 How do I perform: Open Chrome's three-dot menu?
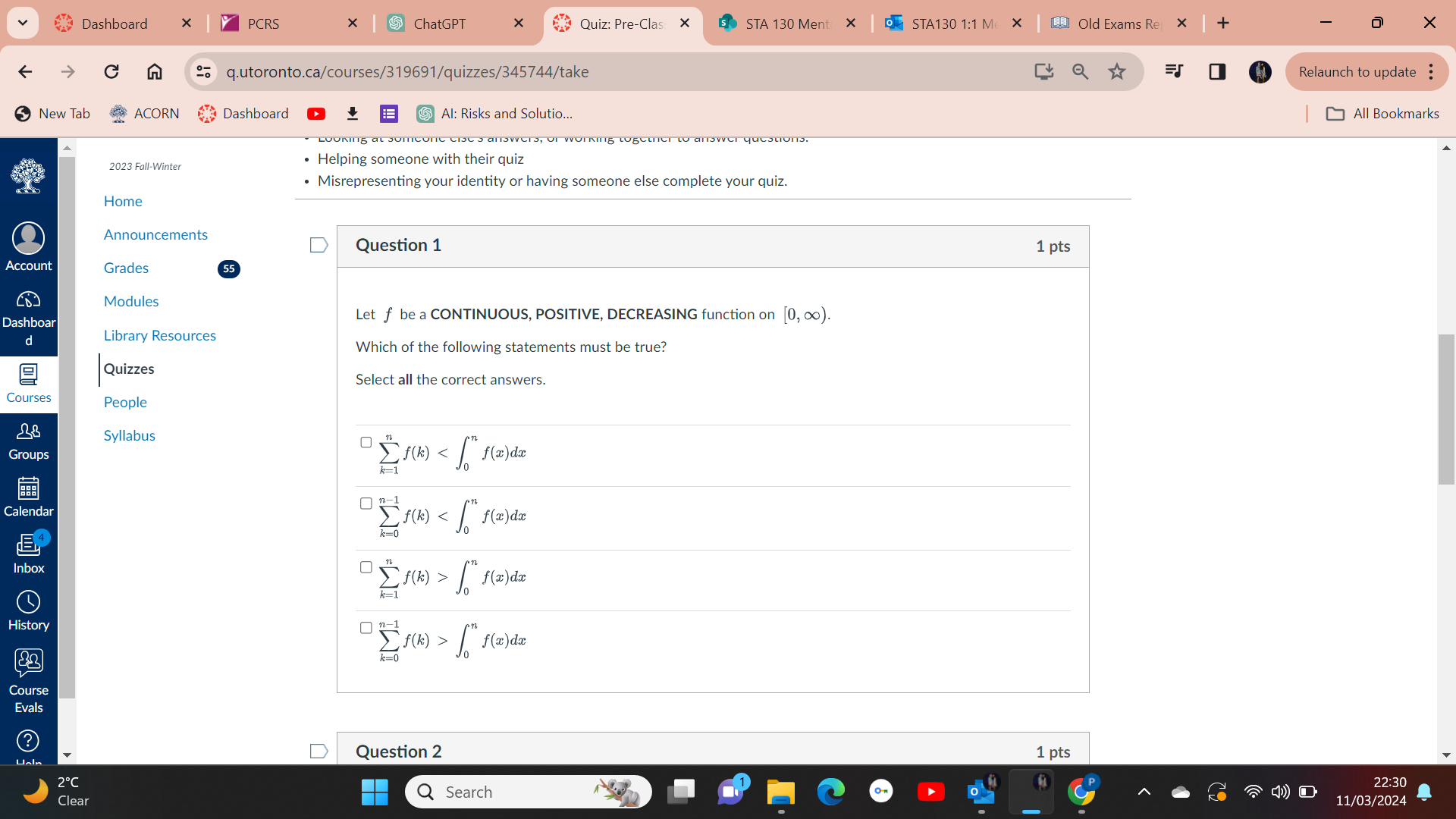pos(1432,72)
